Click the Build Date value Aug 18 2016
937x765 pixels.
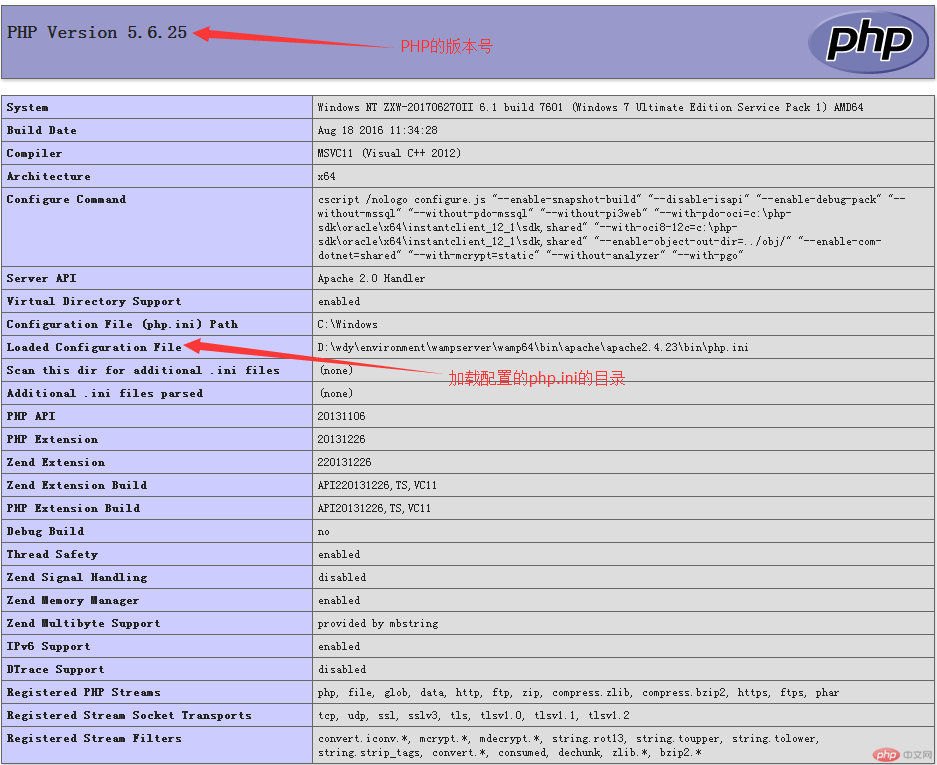[x=377, y=131]
